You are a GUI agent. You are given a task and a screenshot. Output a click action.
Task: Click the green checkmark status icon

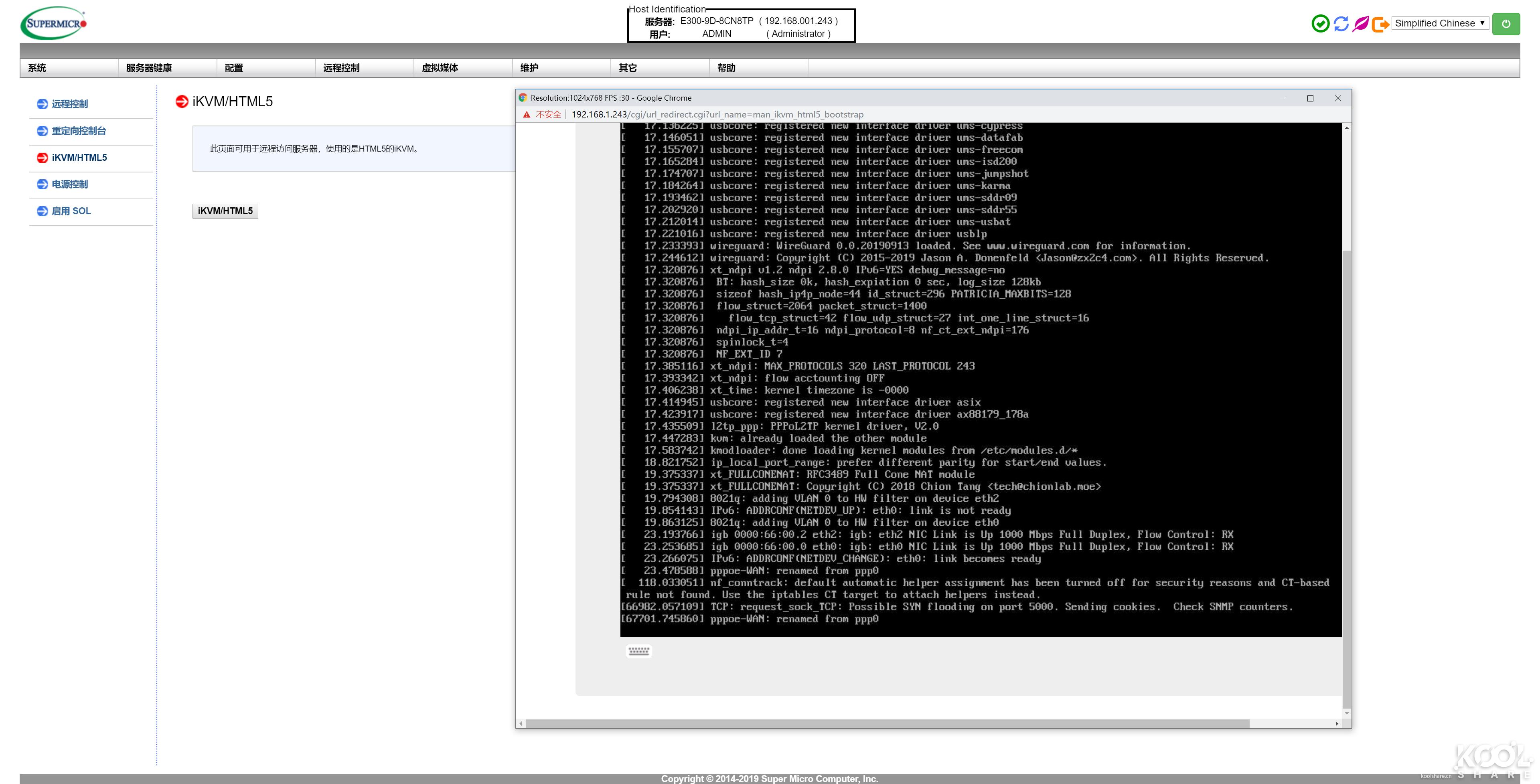[x=1320, y=24]
